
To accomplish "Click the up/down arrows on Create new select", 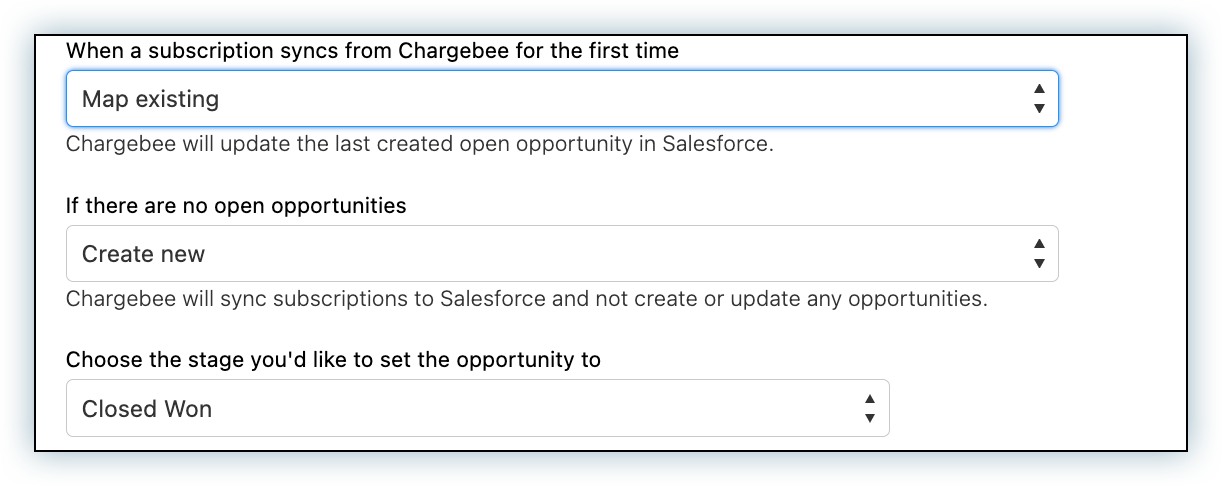I will pos(1039,254).
